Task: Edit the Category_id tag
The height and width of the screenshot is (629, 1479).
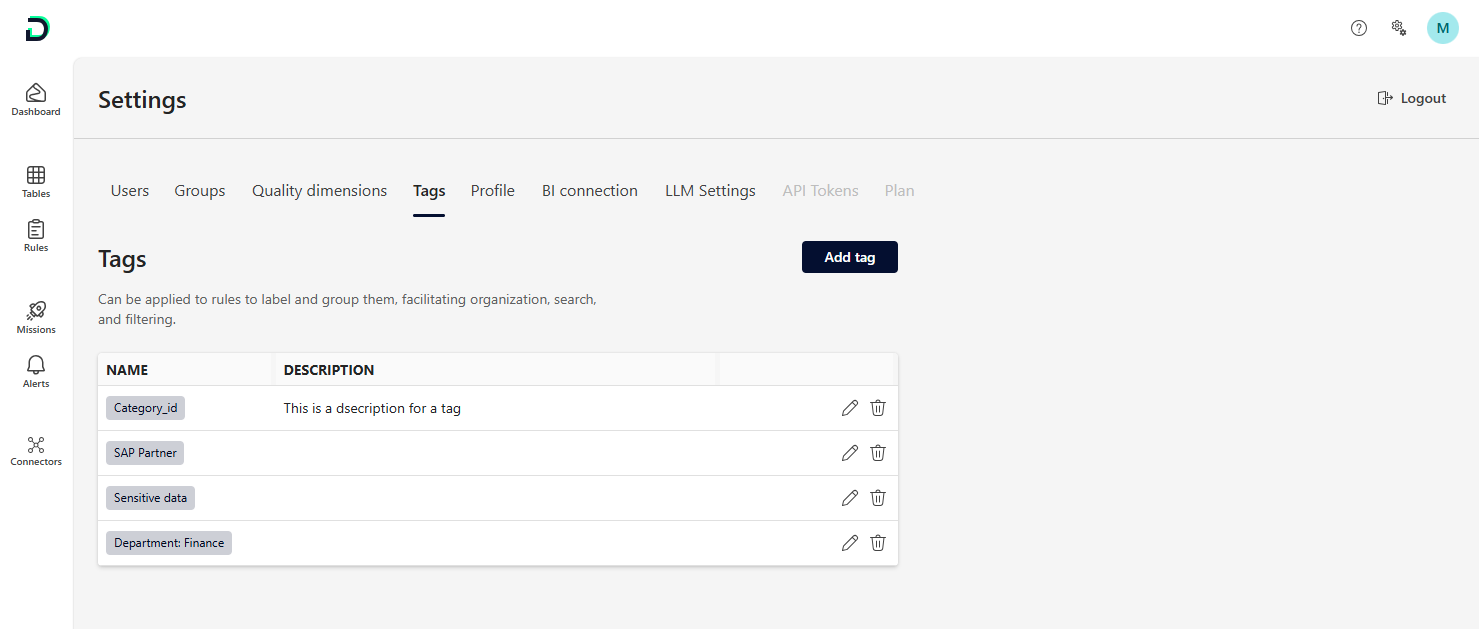Action: click(850, 408)
